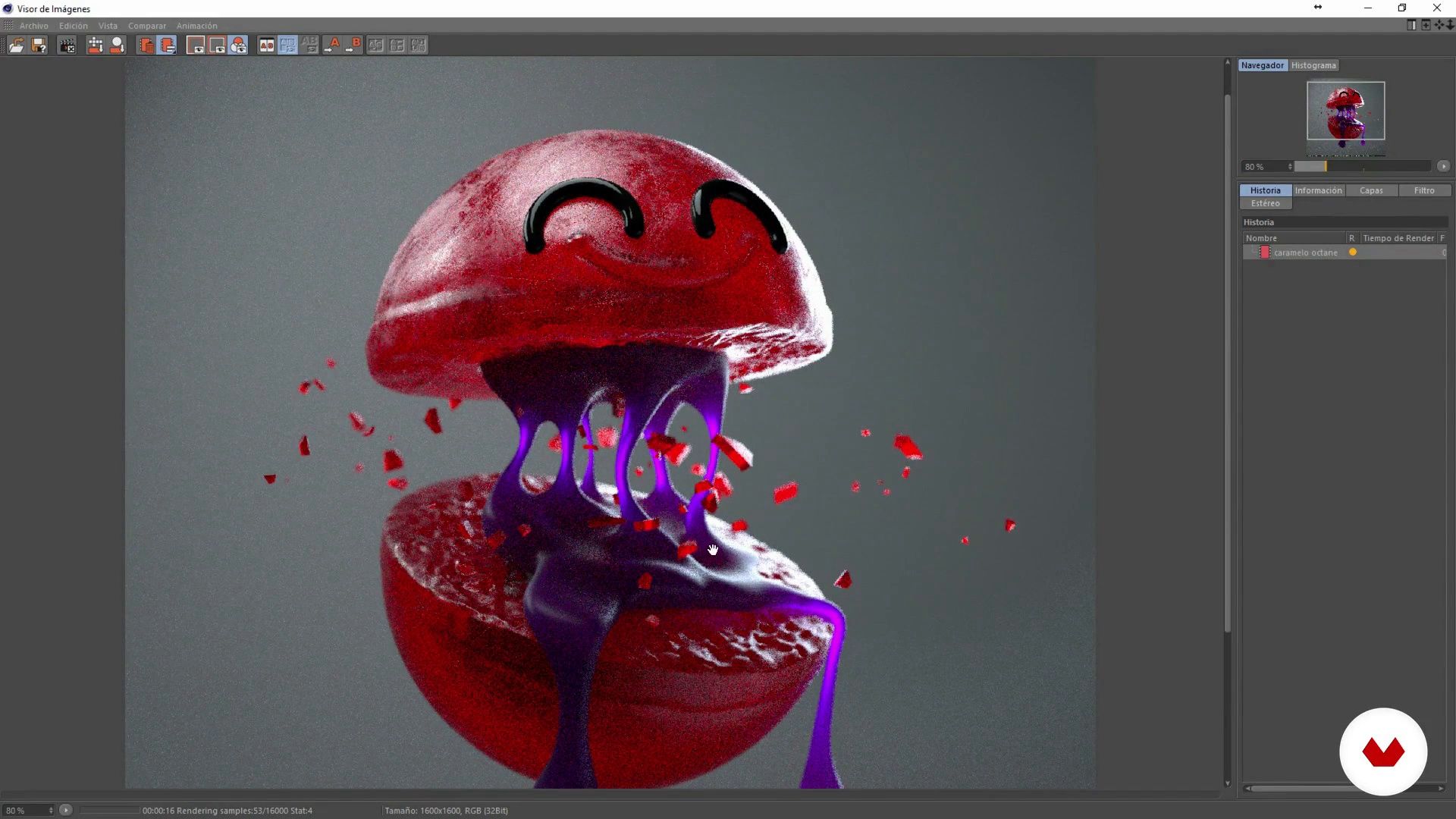Click the R column header
Image resolution: width=1456 pixels, height=819 pixels.
point(1352,238)
